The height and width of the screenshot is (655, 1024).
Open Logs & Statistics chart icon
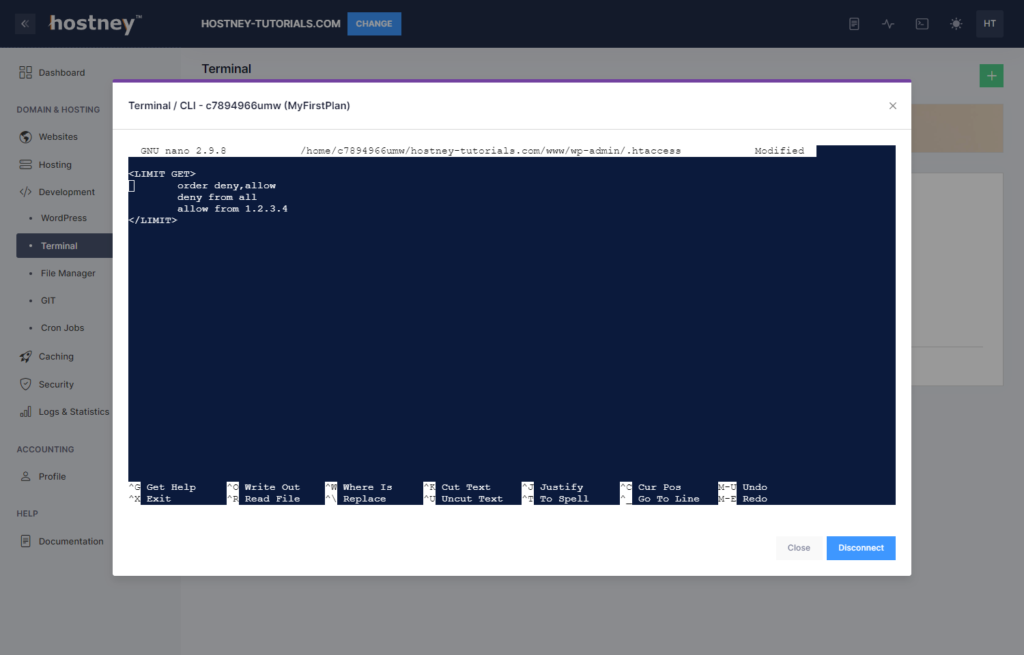pyautogui.click(x=28, y=411)
